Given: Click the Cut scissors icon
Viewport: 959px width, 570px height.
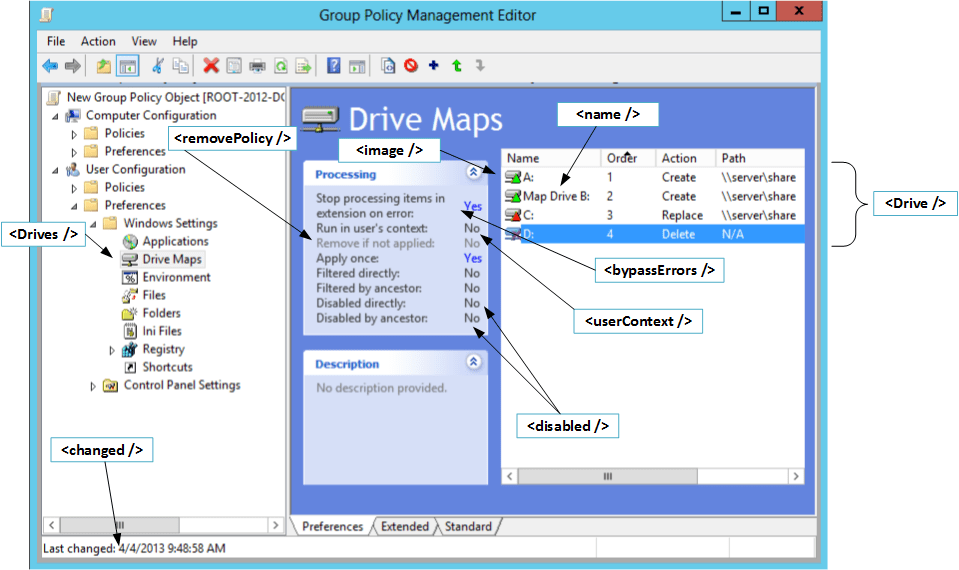Looking at the screenshot, I should tap(158, 65).
